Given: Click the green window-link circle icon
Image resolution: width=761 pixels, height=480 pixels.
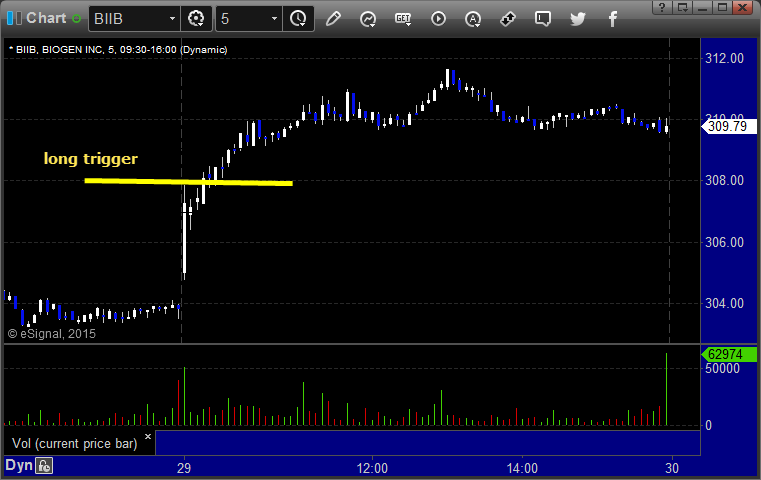Looking at the screenshot, I should click(x=76, y=19).
